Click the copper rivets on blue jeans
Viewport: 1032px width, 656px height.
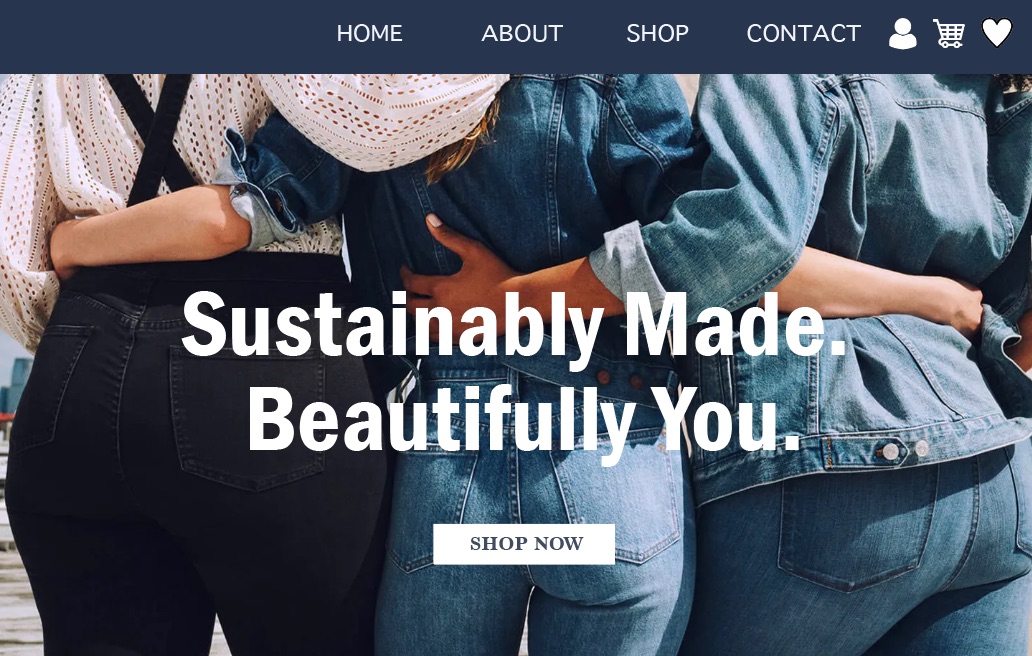tap(619, 378)
